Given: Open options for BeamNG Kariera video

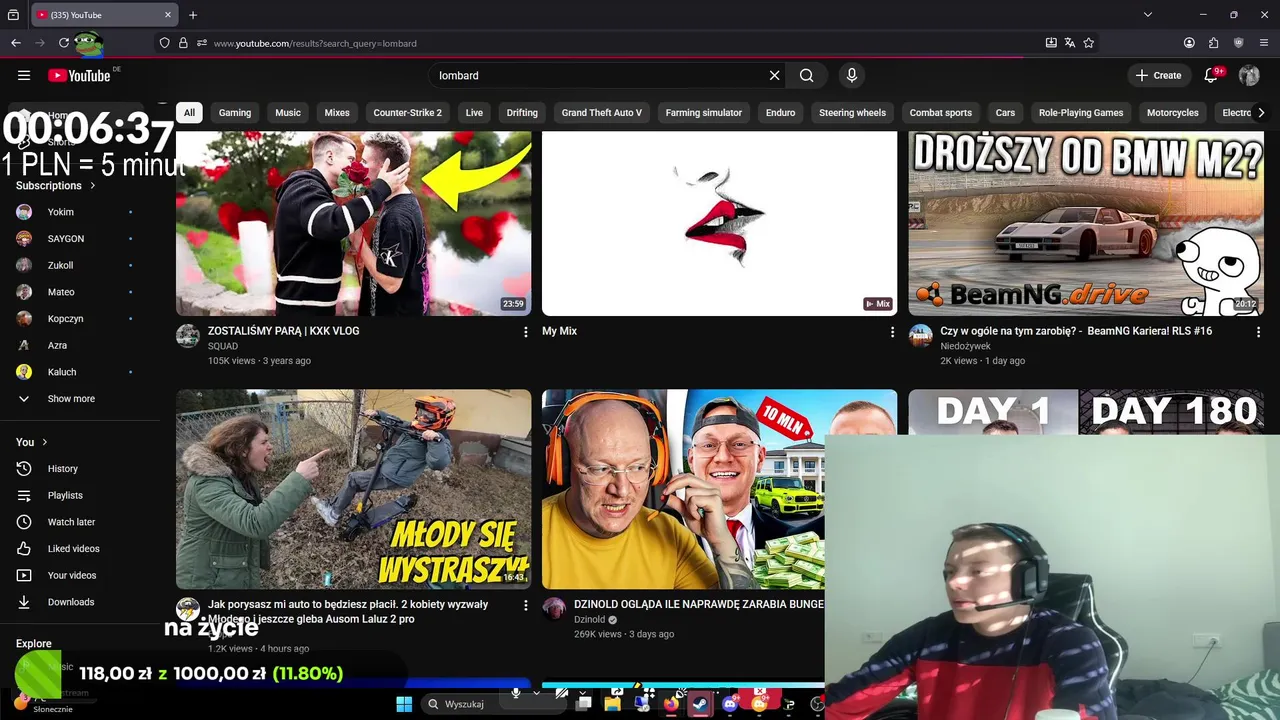Looking at the screenshot, I should coord(1258,332).
